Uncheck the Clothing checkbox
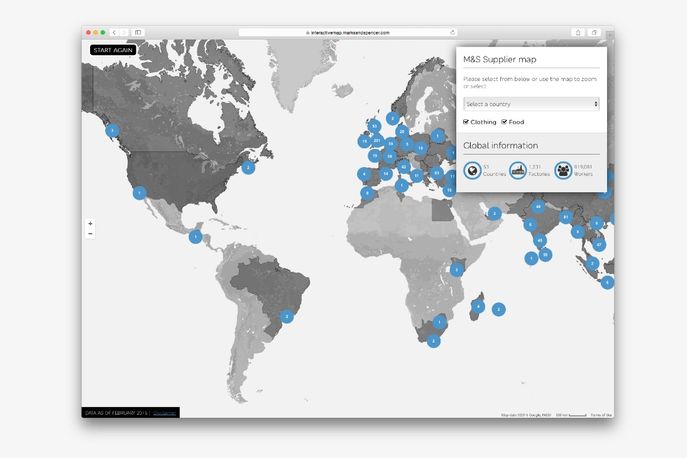The image size is (687, 458). [x=466, y=122]
